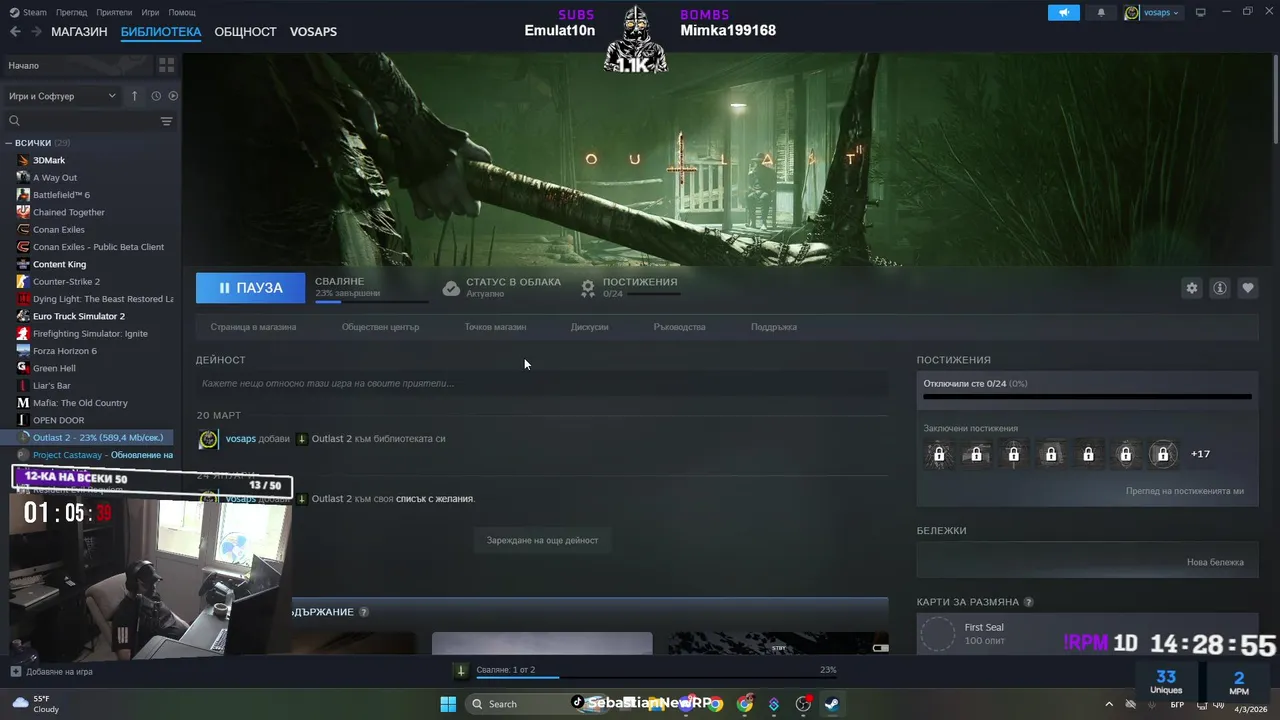Click the First Seal trading card
Image resolution: width=1280 pixels, height=720 pixels.
pyautogui.click(x=1087, y=634)
